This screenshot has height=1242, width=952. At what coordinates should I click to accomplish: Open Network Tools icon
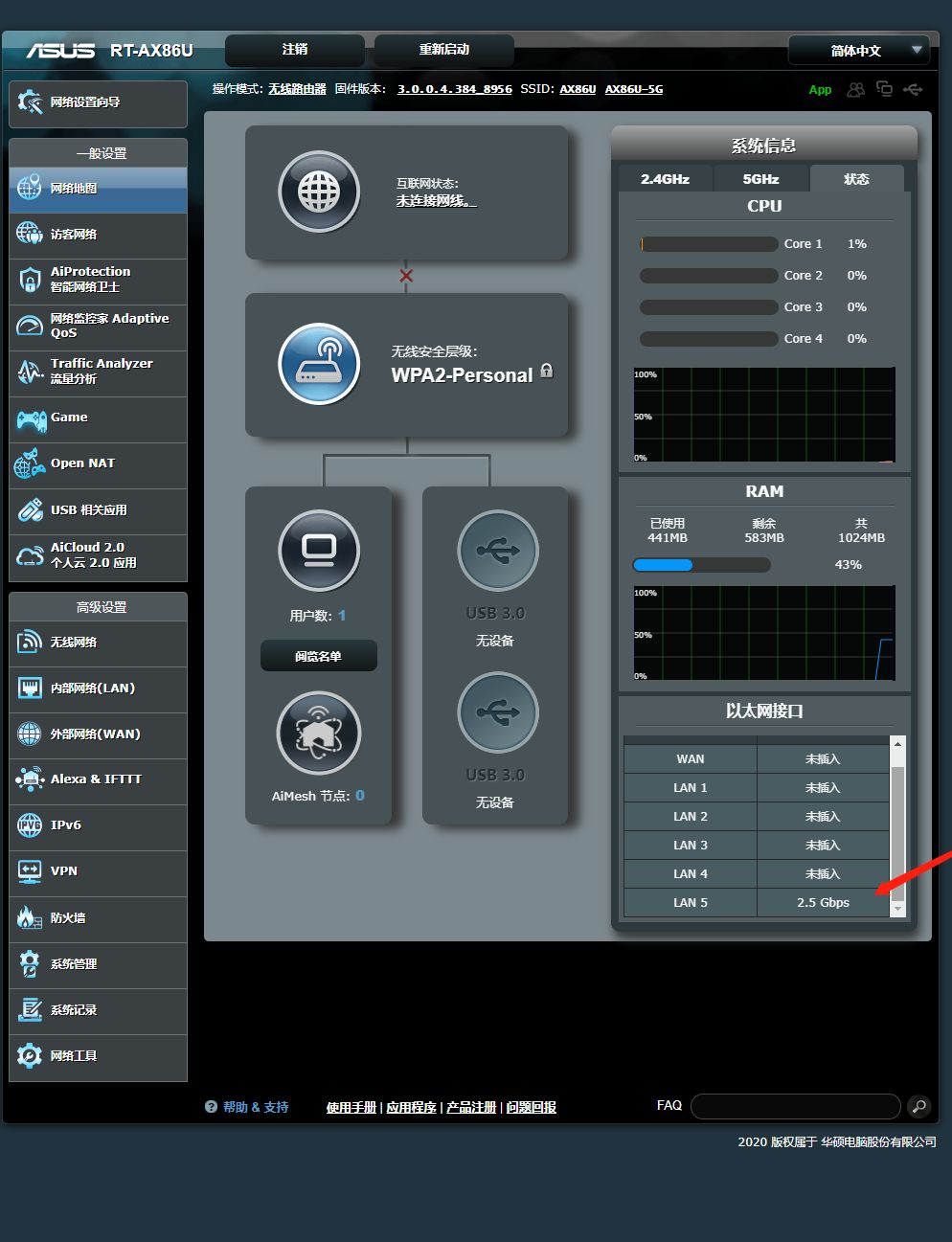click(29, 1055)
